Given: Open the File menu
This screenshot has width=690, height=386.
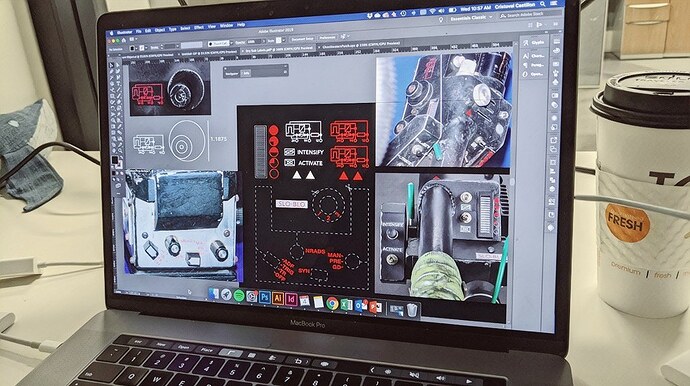Looking at the screenshot, I should coord(139,32).
